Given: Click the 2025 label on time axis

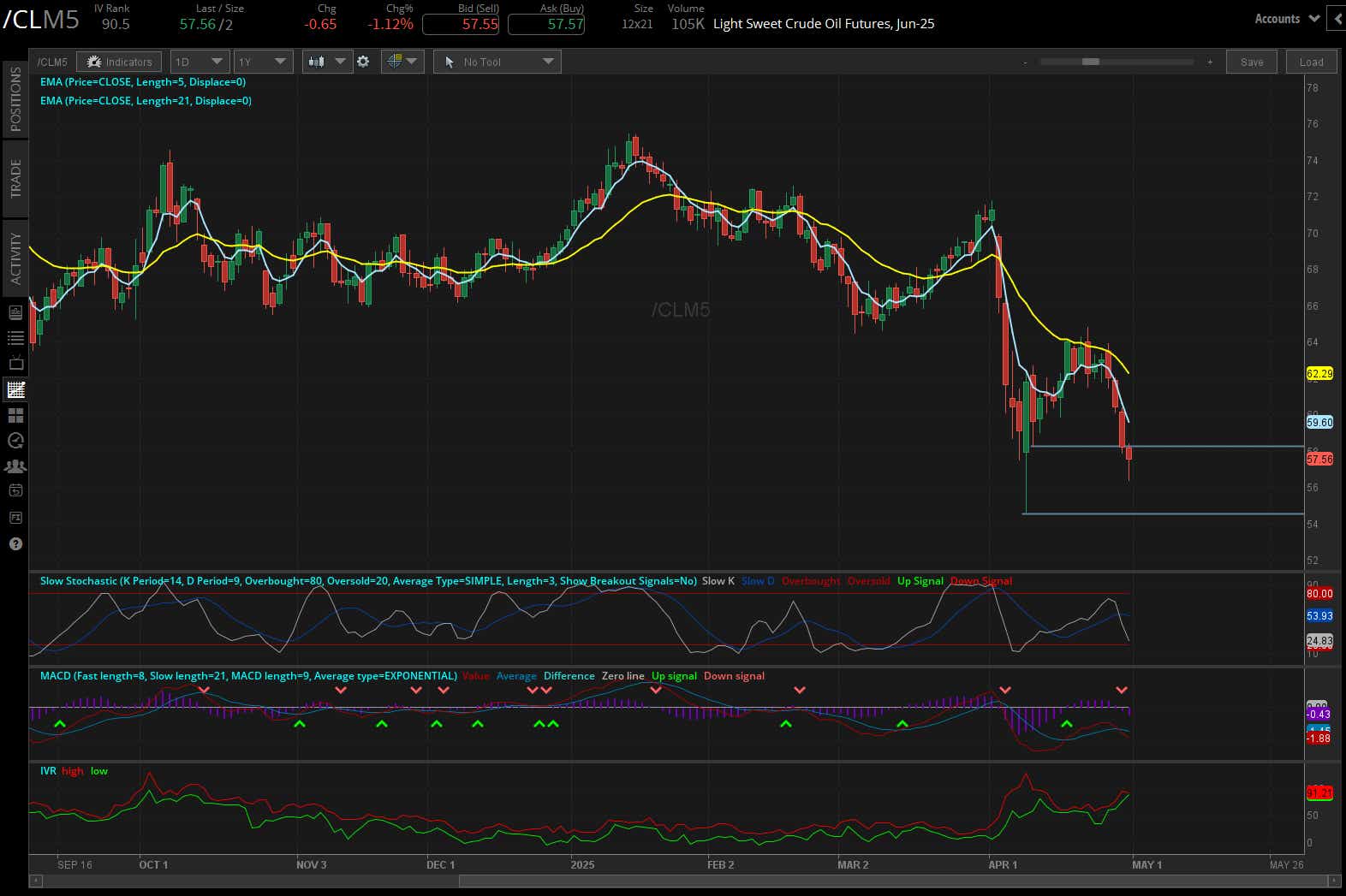Looking at the screenshot, I should 582,865.
